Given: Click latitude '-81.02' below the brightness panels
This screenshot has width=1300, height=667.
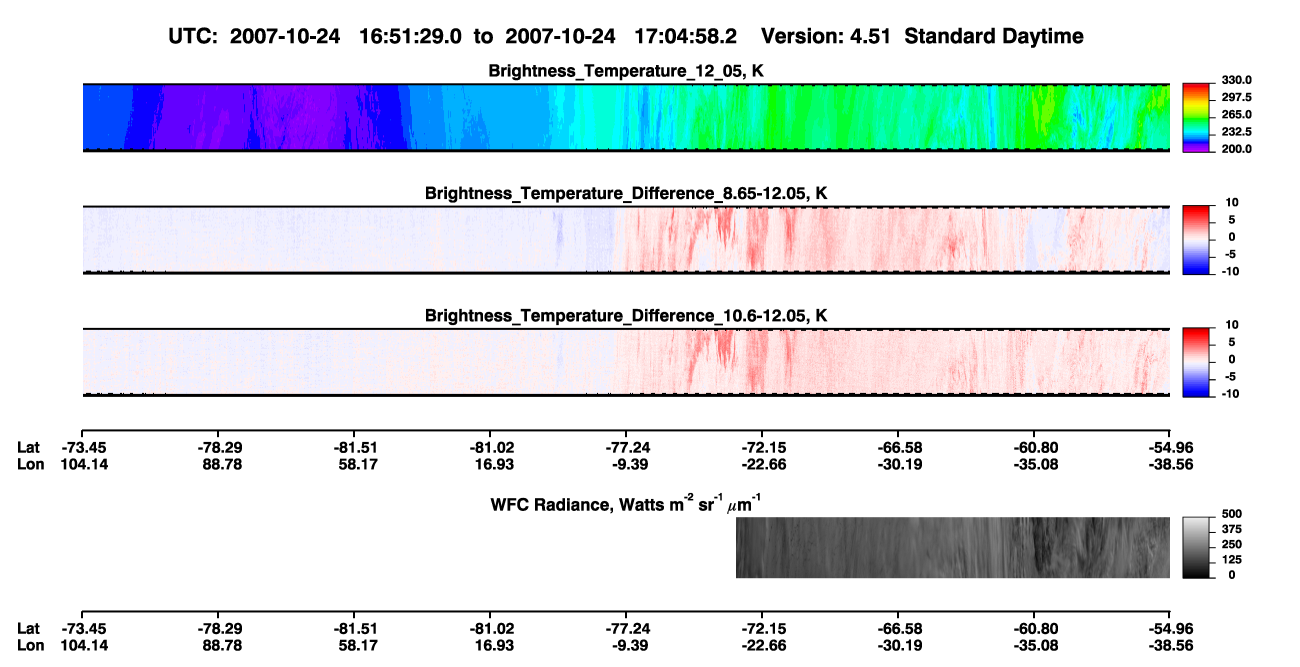Looking at the screenshot, I should (x=491, y=447).
